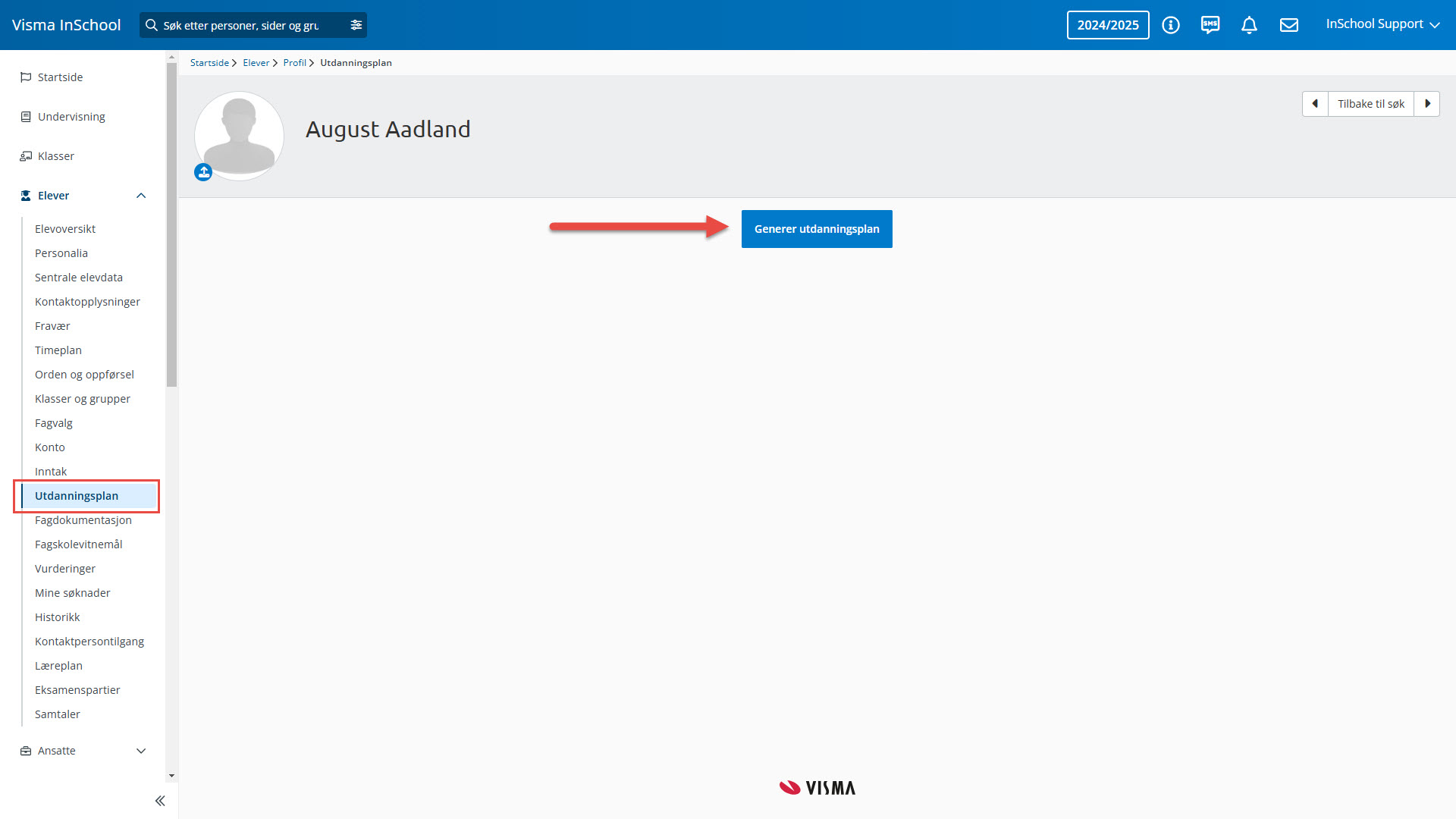The height and width of the screenshot is (819, 1456).
Task: Open the SMS message icon
Action: click(1210, 25)
